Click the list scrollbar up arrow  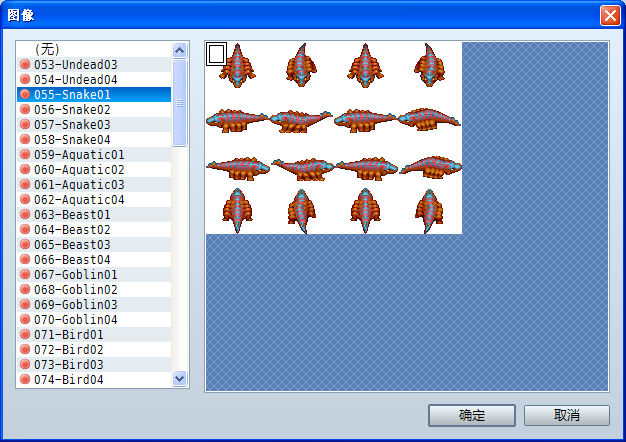point(180,50)
